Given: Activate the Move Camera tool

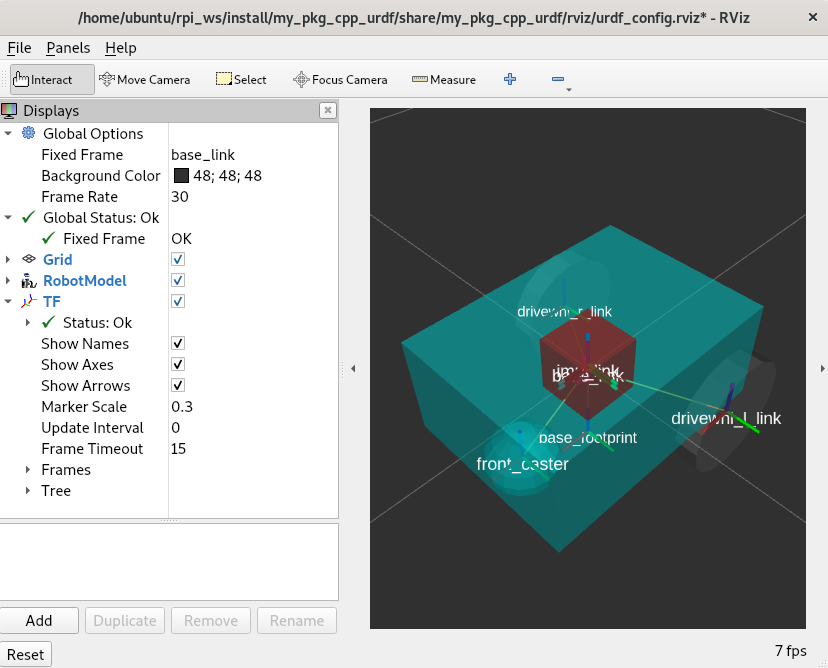Looking at the screenshot, I should pyautogui.click(x=144, y=80).
